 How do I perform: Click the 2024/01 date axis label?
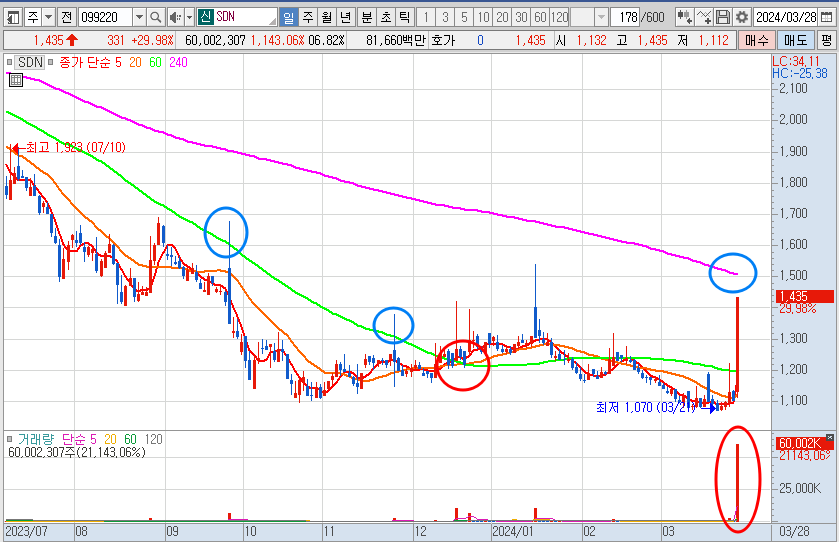coord(513,531)
